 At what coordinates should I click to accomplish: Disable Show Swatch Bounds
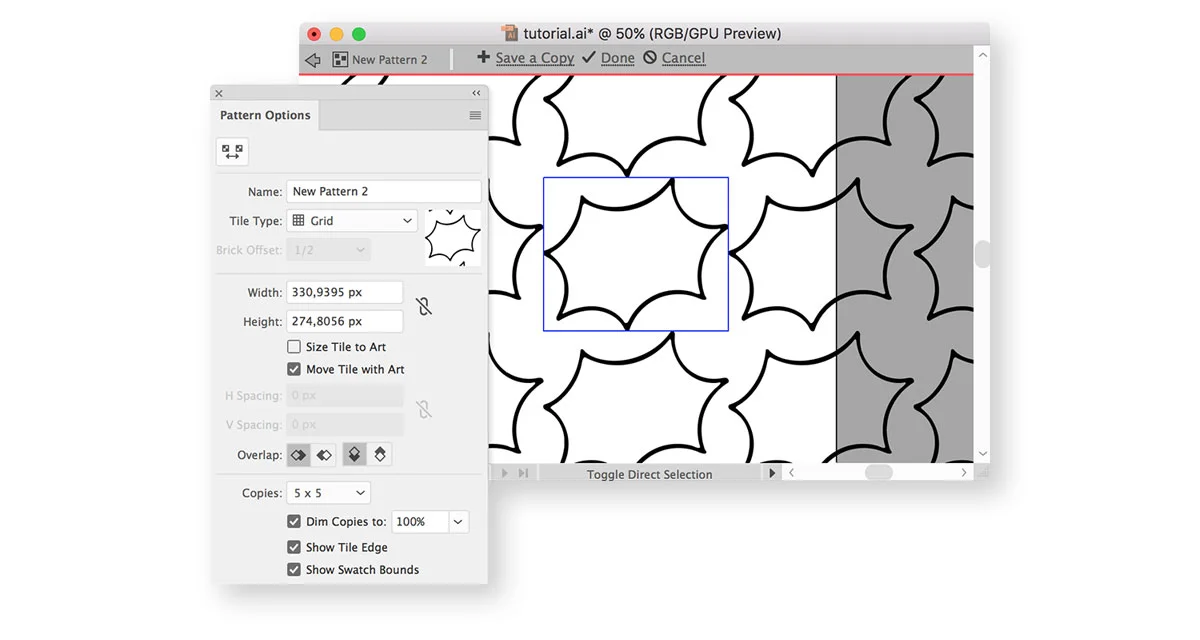[294, 569]
